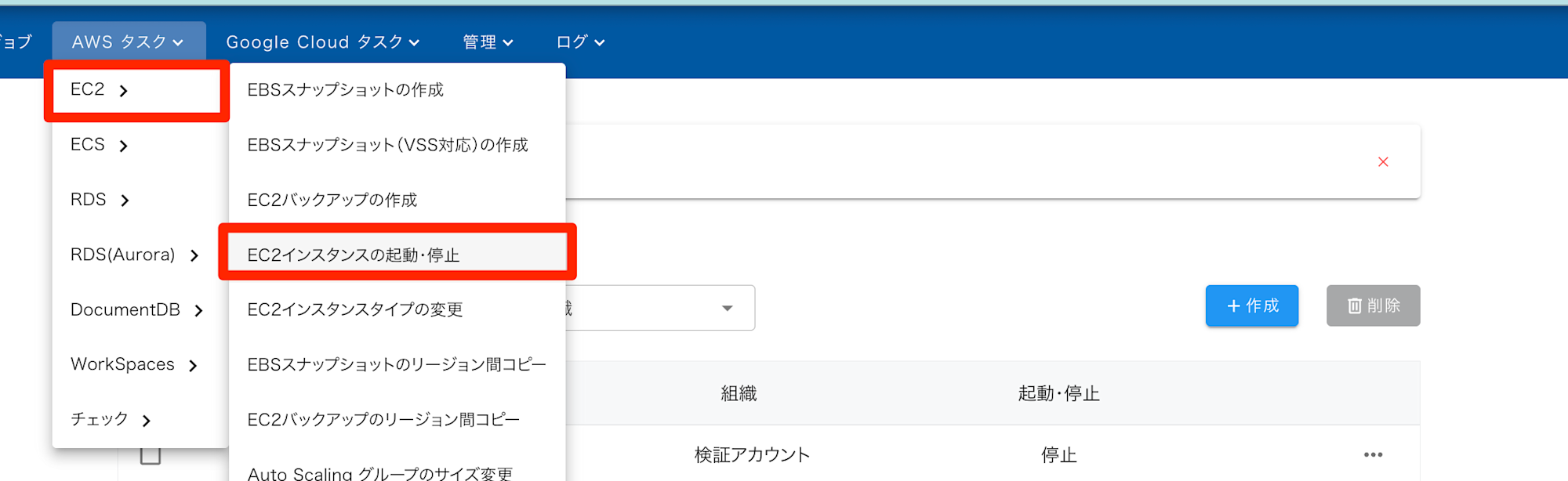This screenshot has width=1568, height=481.
Task: Click the gray 削除 button
Action: [x=1373, y=306]
